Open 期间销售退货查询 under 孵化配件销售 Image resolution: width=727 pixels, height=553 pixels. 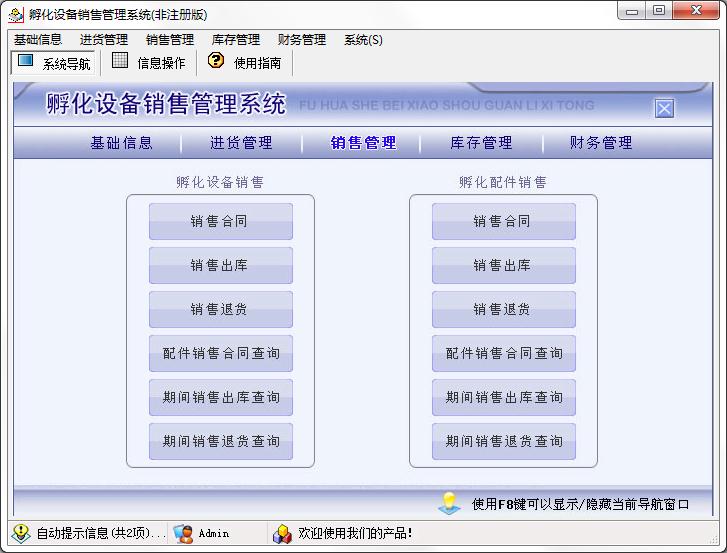pos(504,441)
